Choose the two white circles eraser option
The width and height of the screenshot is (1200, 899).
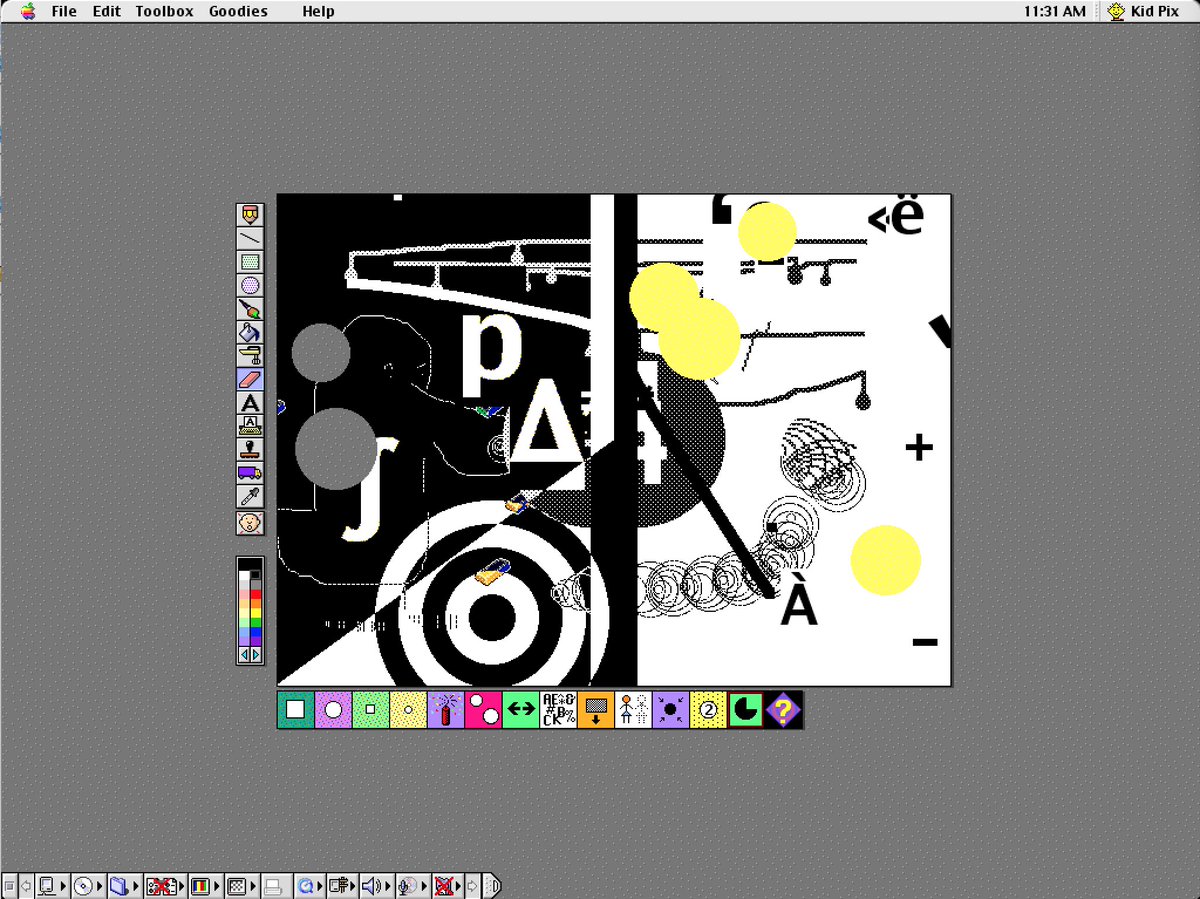coord(483,710)
